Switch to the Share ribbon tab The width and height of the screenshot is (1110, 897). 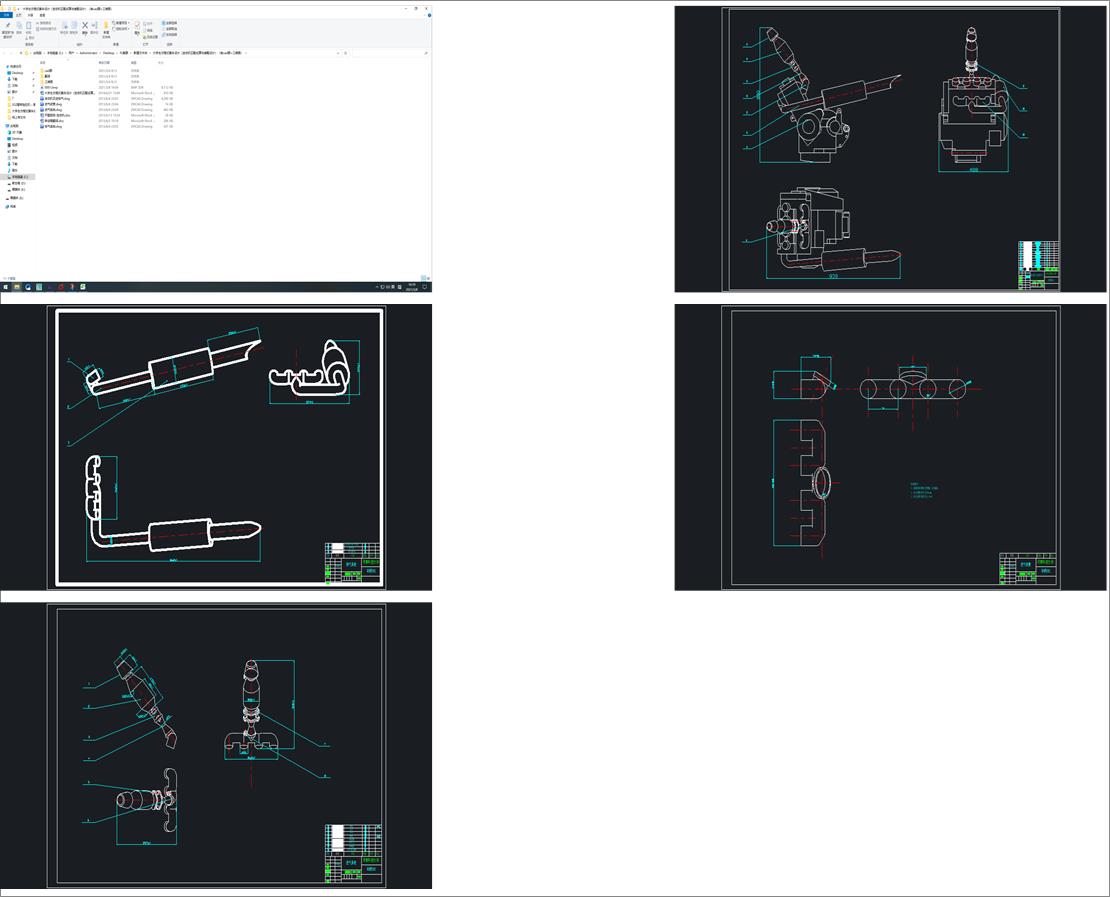click(30, 15)
